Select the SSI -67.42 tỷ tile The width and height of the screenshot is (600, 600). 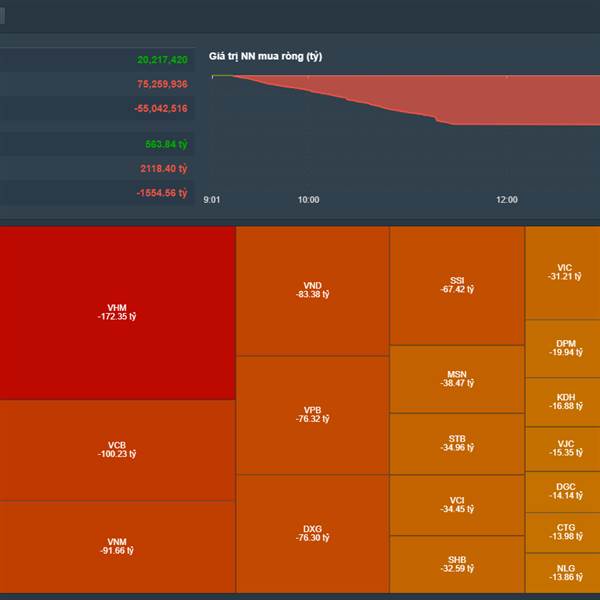[x=457, y=285]
